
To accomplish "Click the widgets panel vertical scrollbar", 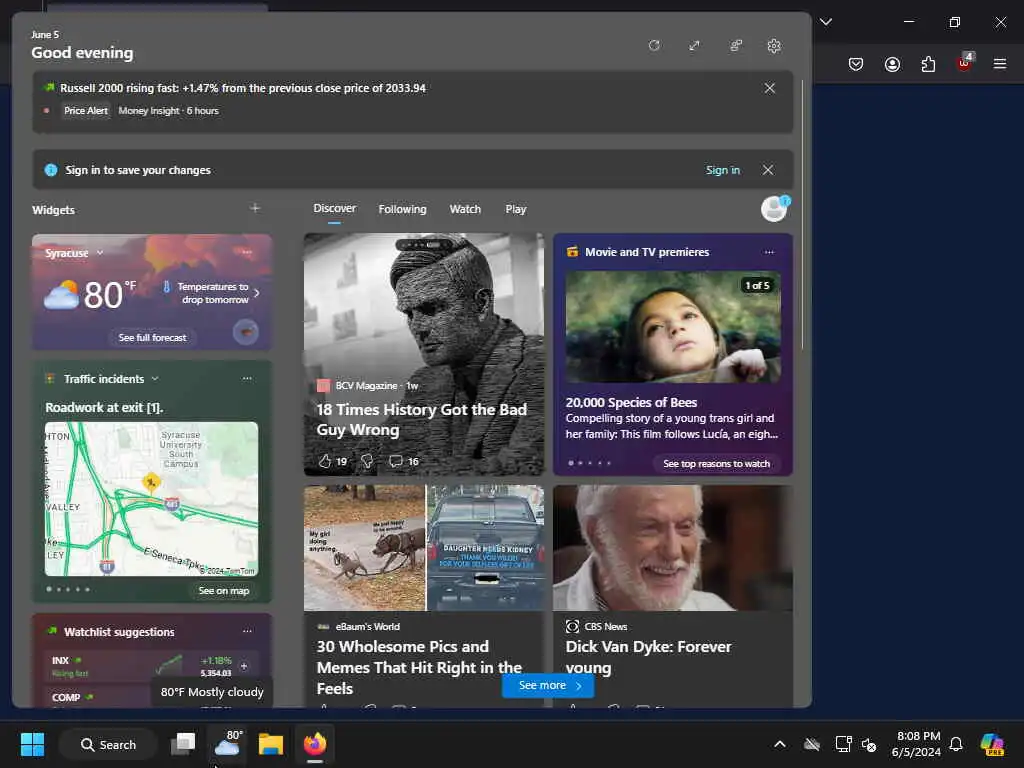I will point(803,216).
